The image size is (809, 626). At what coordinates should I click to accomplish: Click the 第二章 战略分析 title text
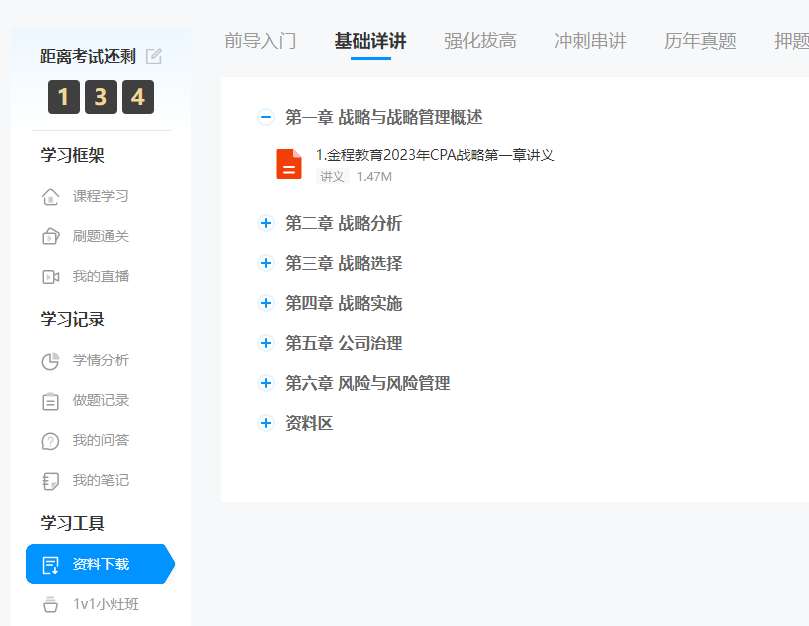tap(343, 223)
